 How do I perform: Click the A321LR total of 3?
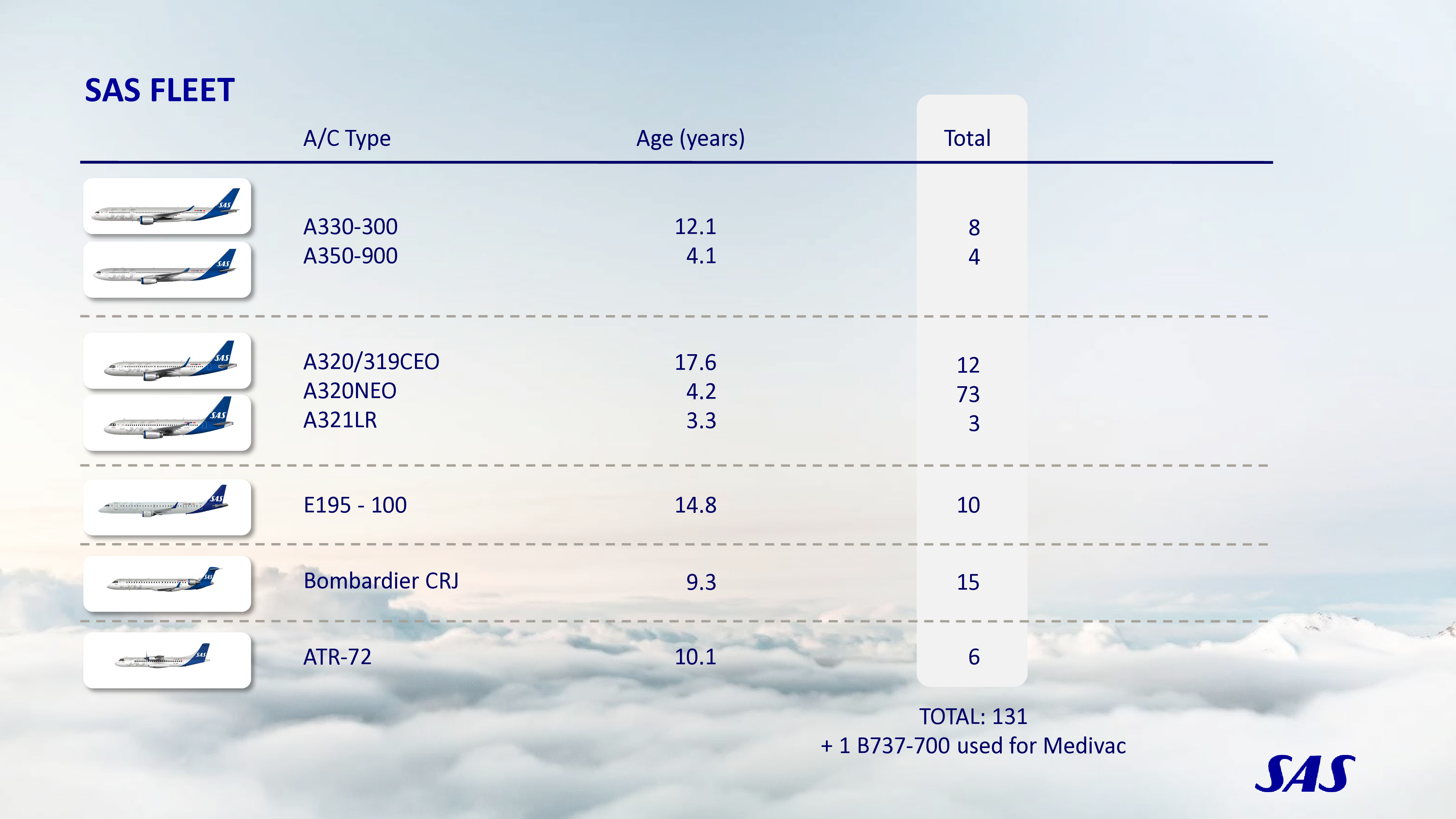pyautogui.click(x=974, y=424)
